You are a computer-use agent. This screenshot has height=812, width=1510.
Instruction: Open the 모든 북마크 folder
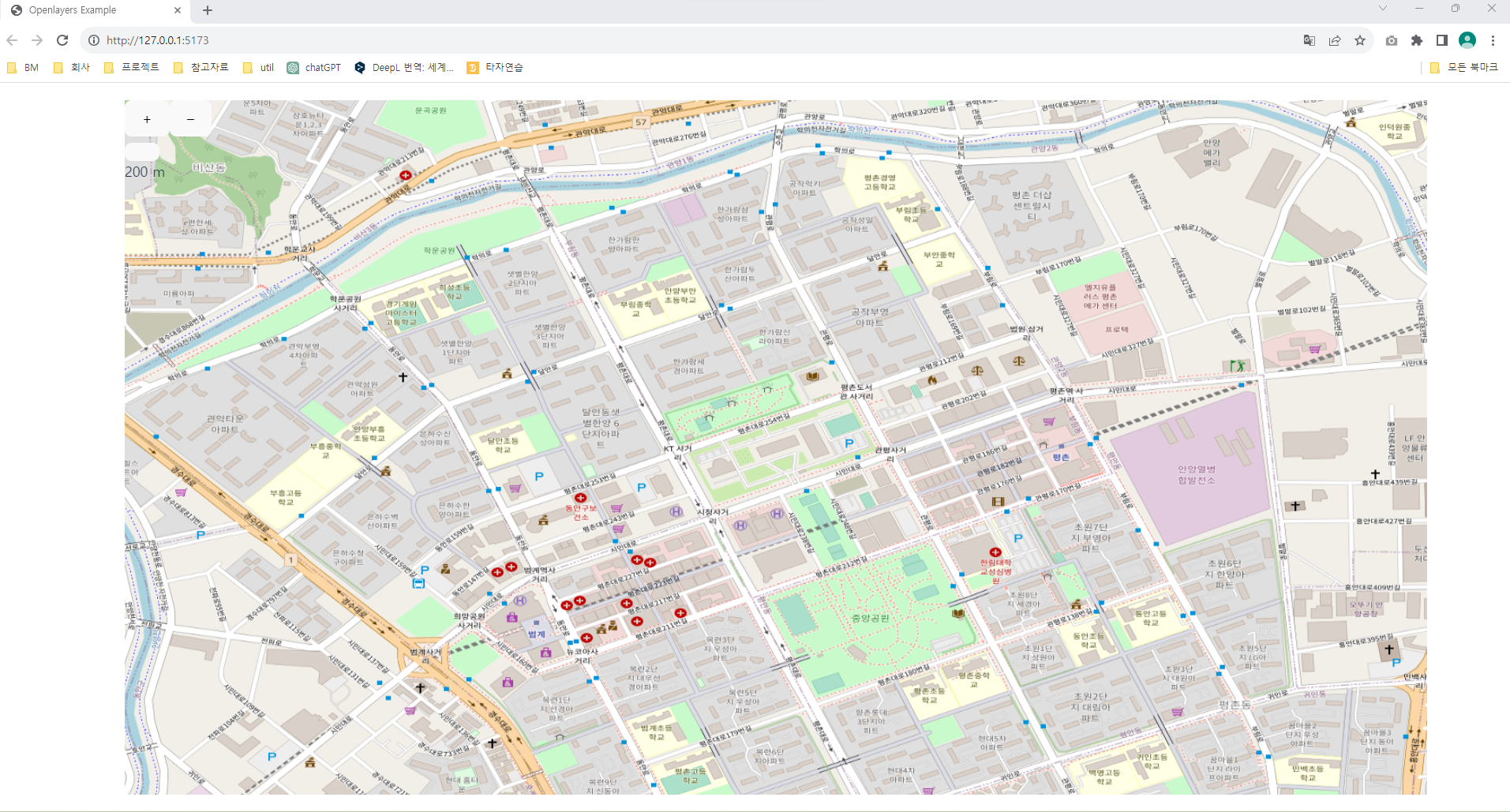click(x=1464, y=68)
